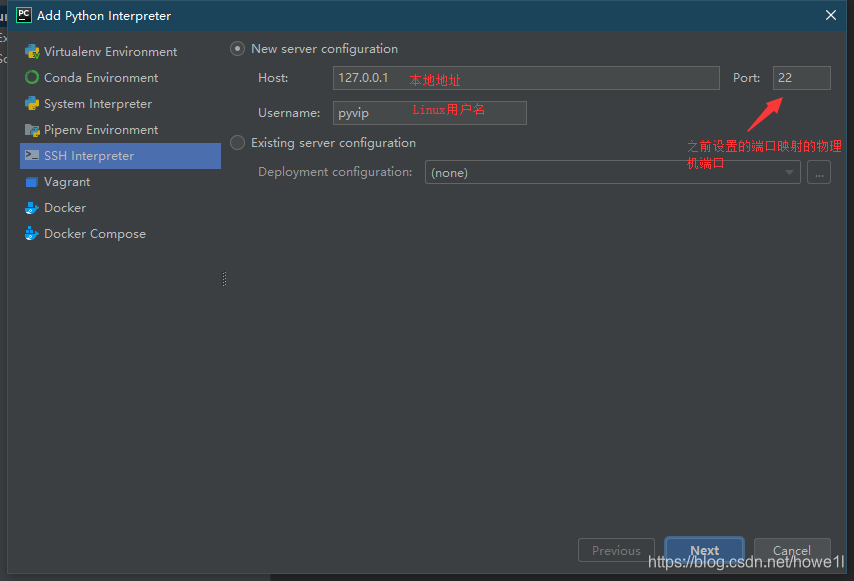Choose SSH Interpreter option

[x=120, y=156]
